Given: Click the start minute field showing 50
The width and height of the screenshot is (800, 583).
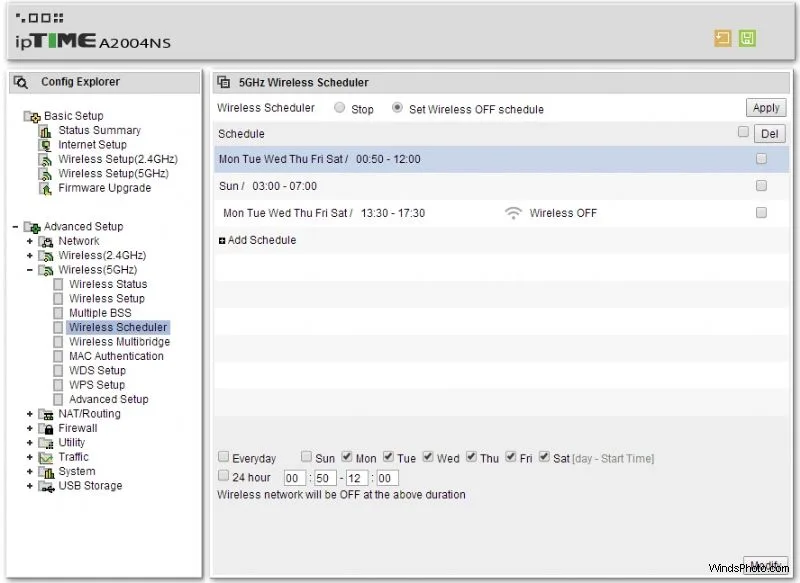Looking at the screenshot, I should (325, 478).
